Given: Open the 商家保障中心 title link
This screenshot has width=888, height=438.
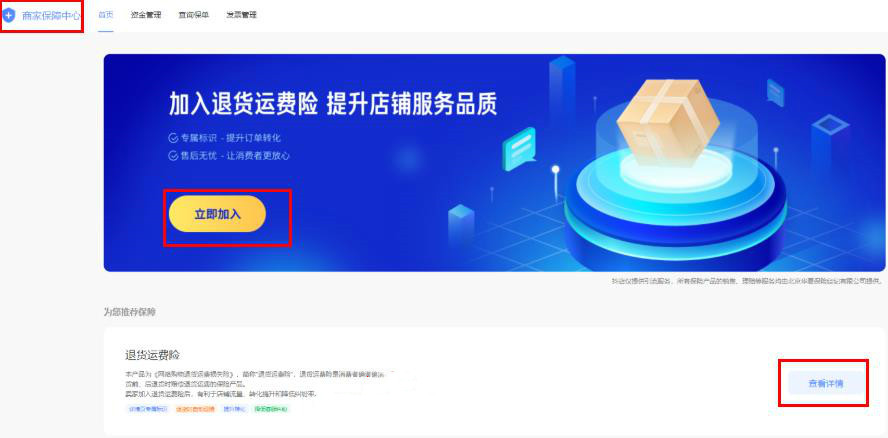Looking at the screenshot, I should [x=51, y=15].
